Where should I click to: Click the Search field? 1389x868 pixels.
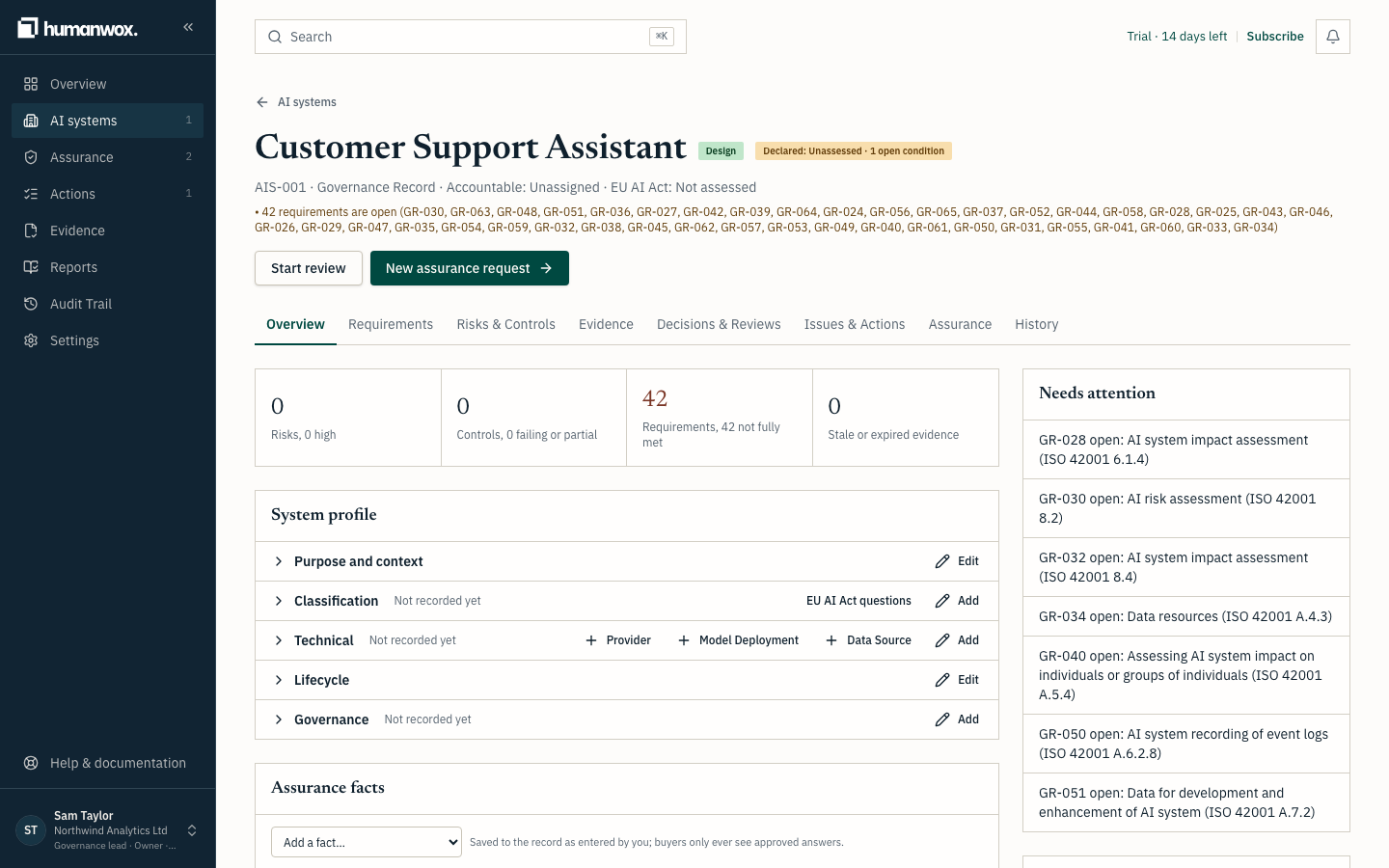[471, 37]
